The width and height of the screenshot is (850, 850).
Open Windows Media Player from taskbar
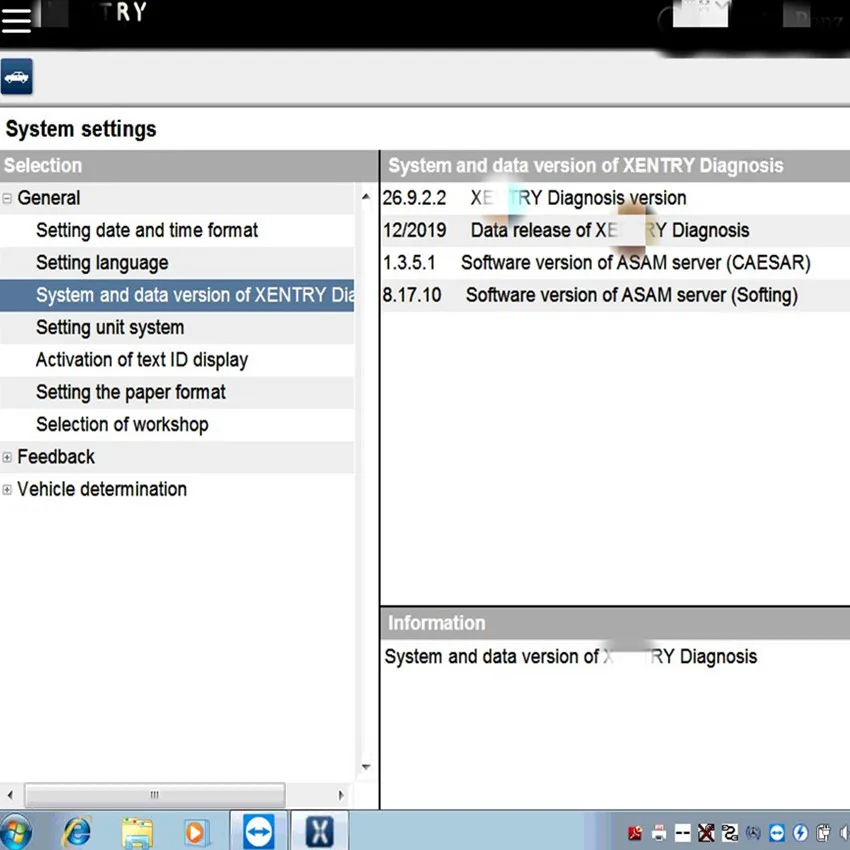pyautogui.click(x=196, y=832)
